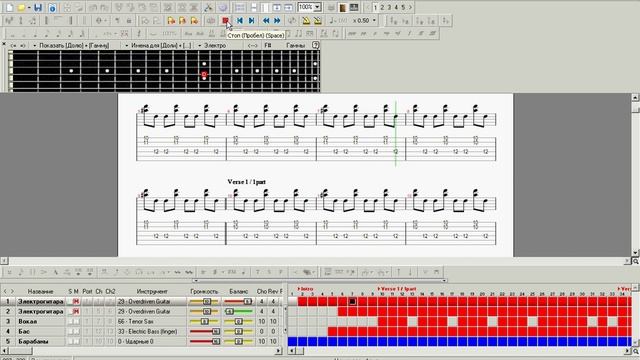Click the right splitter arrow above the bar grid

(444, 281)
